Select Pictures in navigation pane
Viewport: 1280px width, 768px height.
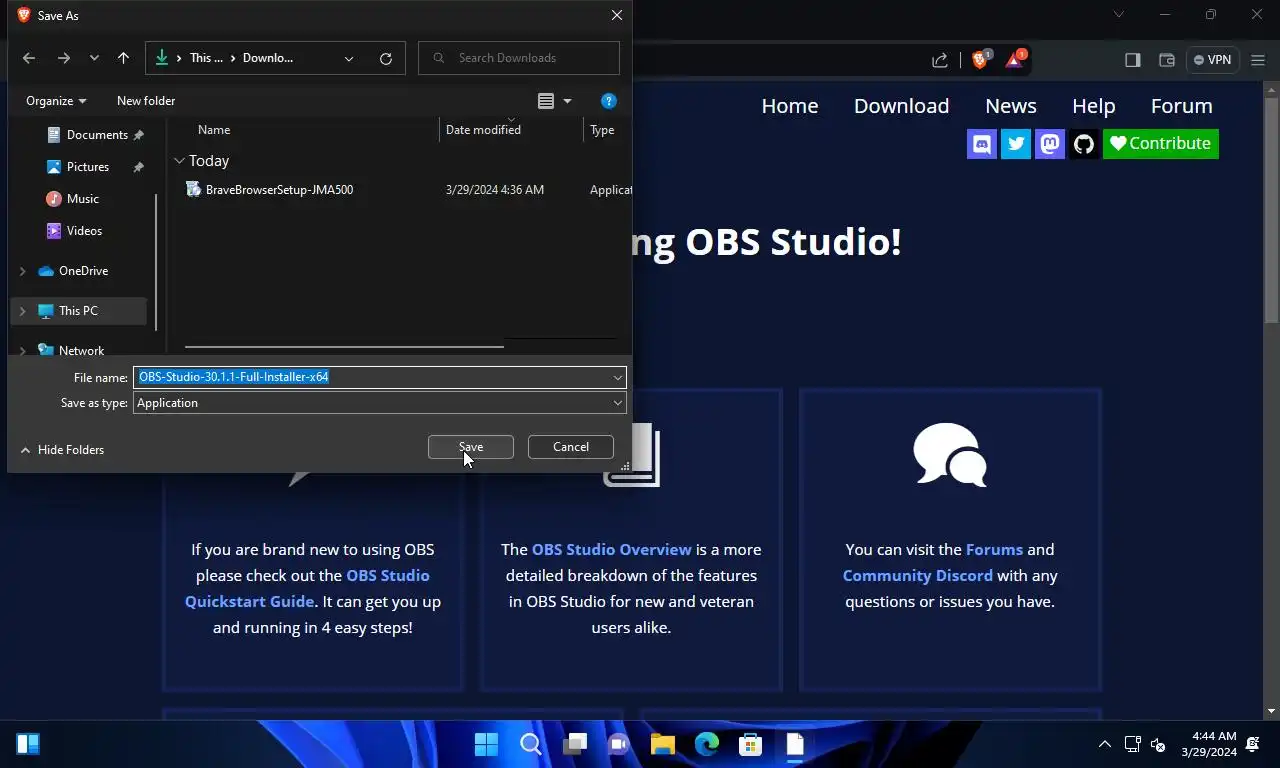pos(88,167)
